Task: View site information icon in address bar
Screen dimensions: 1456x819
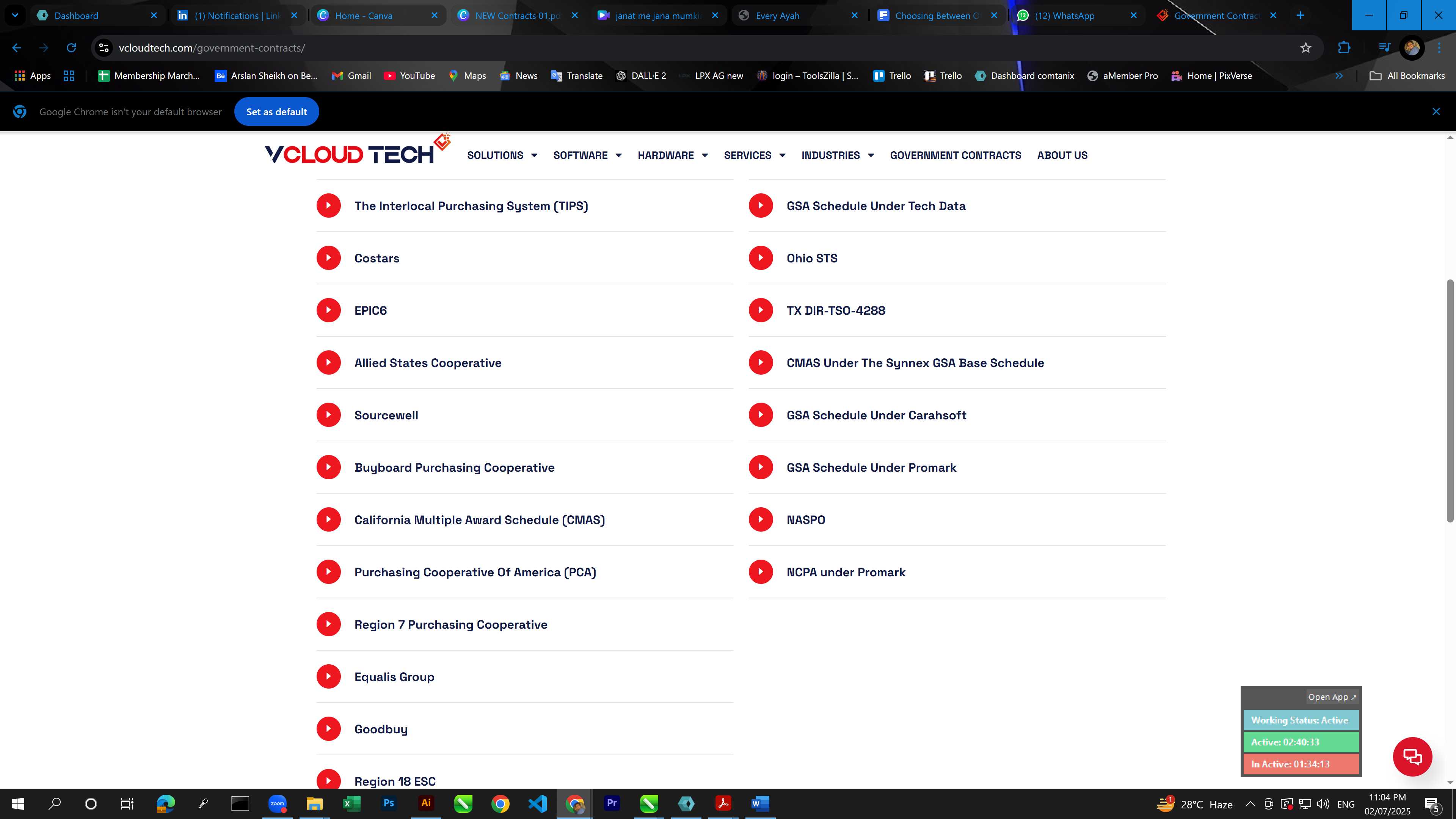Action: (104, 48)
